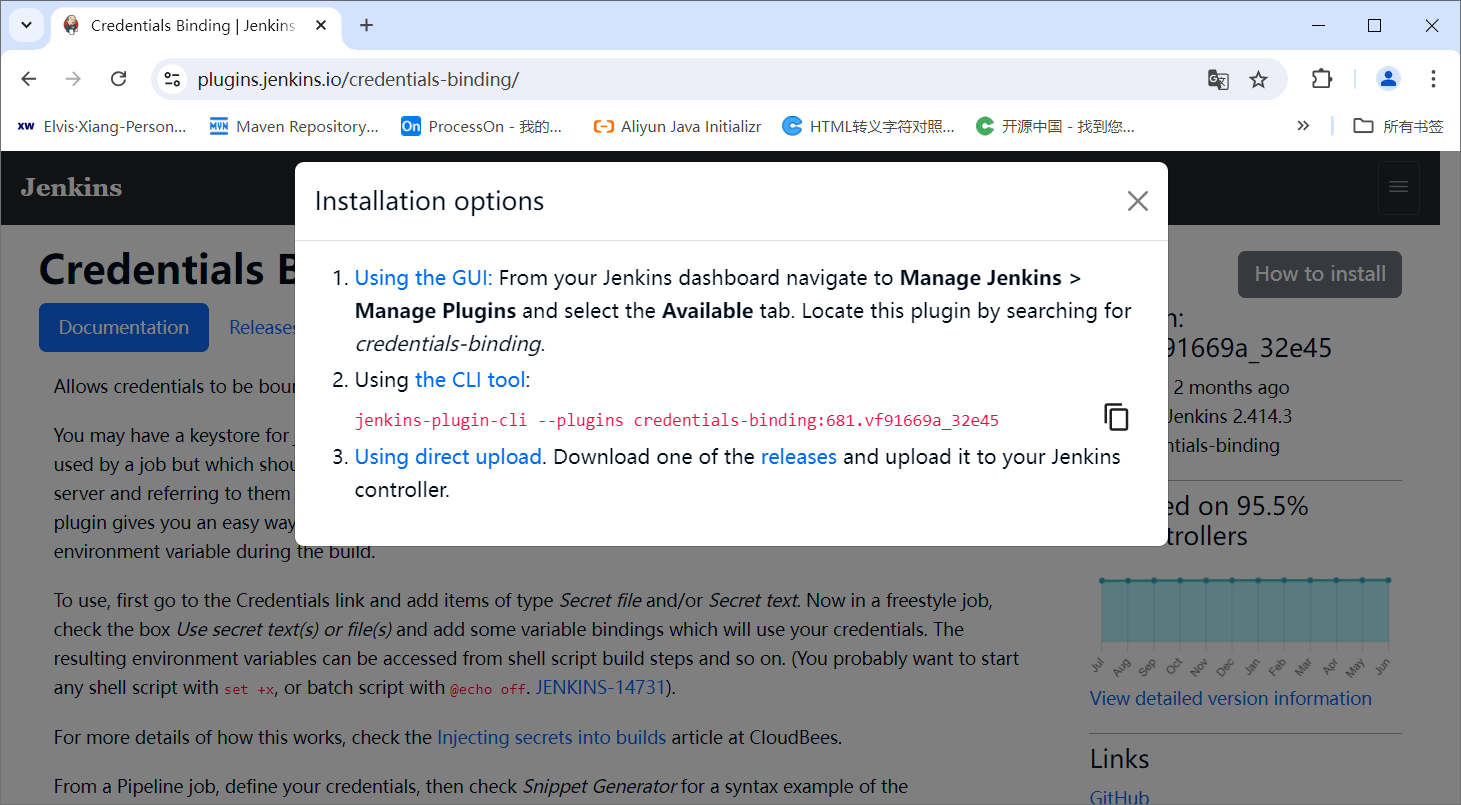Open Aliyun Java Initializr bookmark
1461x805 pixels.
[x=677, y=126]
